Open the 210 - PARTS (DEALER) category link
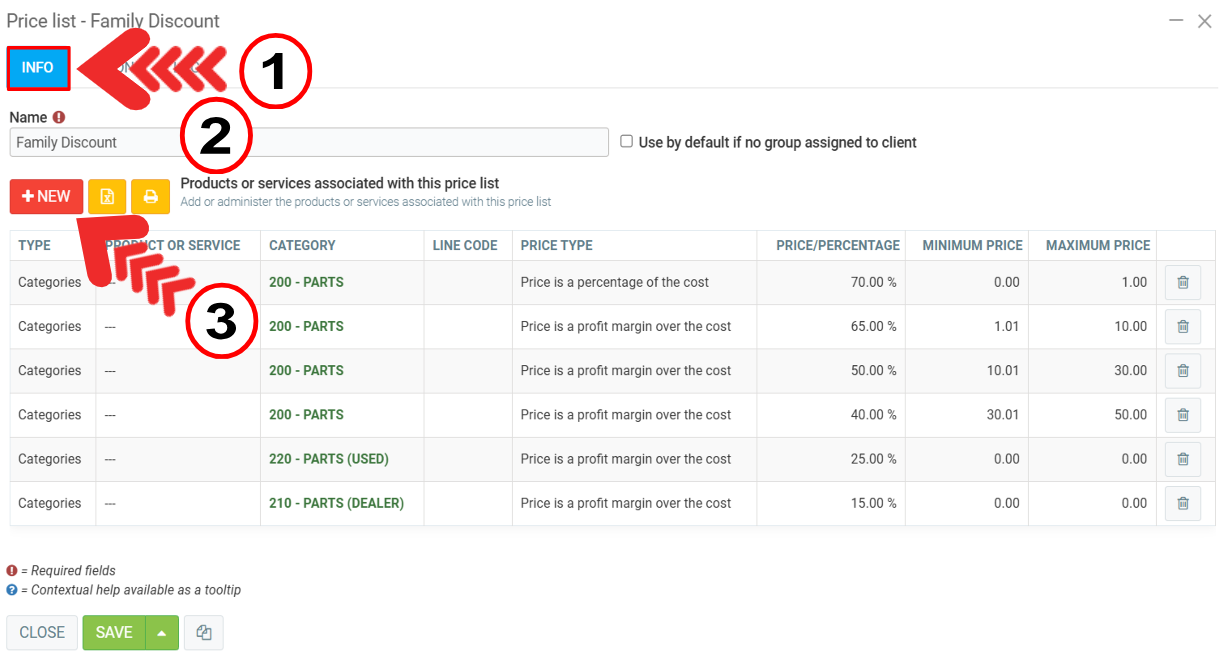 click(x=336, y=503)
